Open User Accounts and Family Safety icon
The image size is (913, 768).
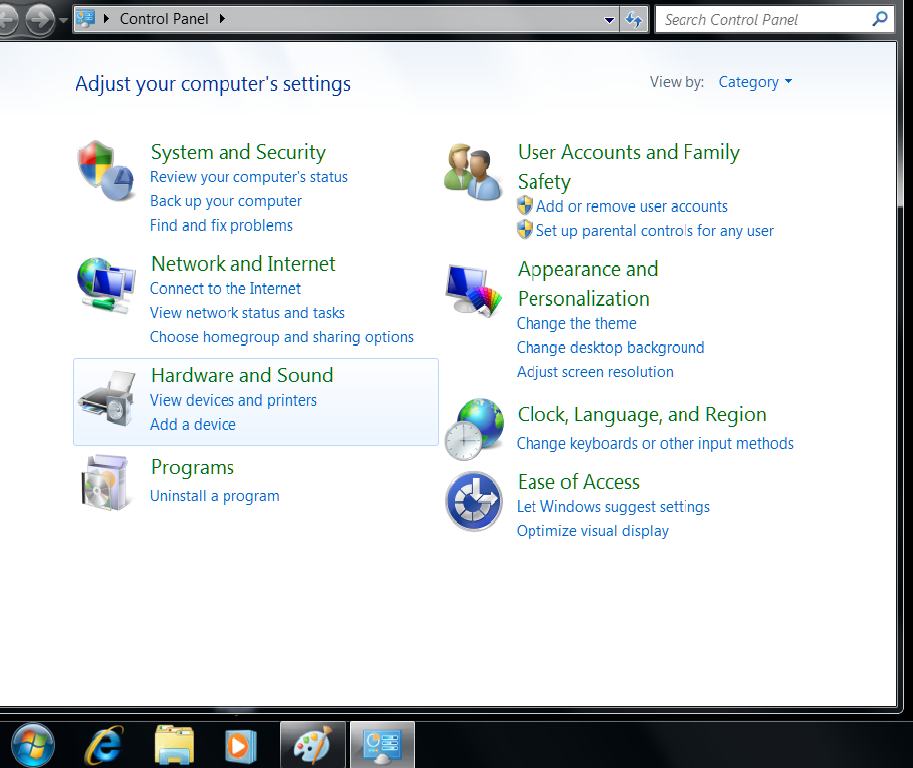(473, 170)
